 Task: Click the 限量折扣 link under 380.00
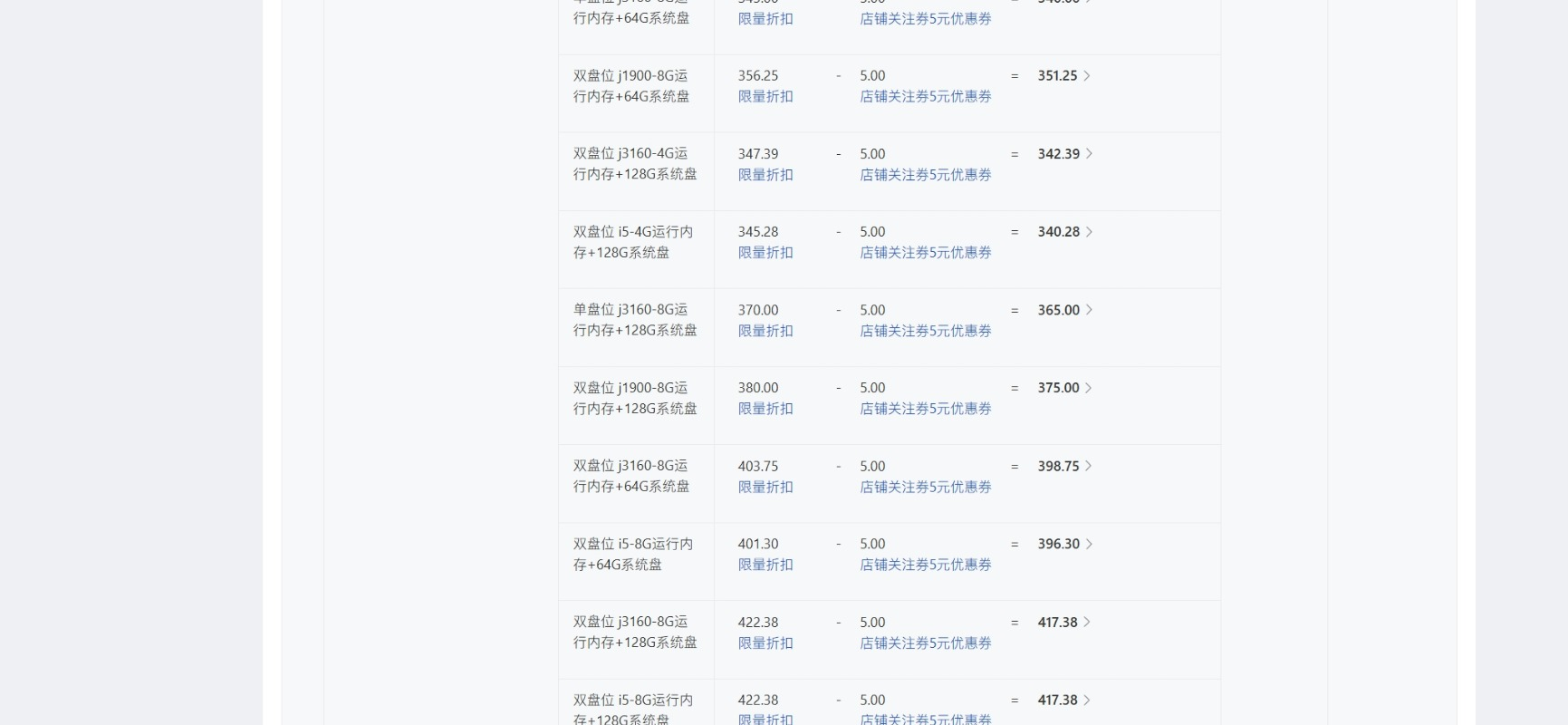tap(765, 409)
